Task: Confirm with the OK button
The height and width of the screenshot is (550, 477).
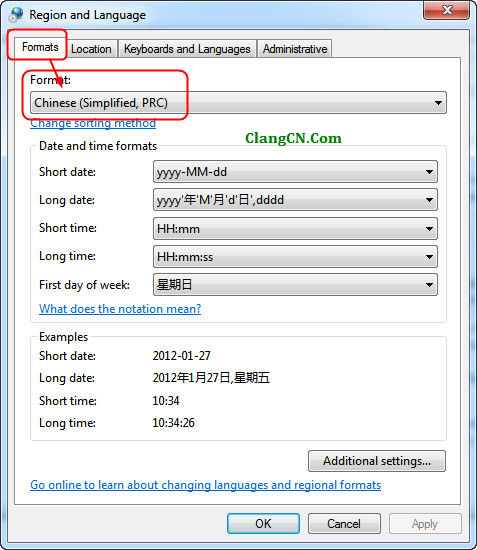Action: pyautogui.click(x=263, y=524)
